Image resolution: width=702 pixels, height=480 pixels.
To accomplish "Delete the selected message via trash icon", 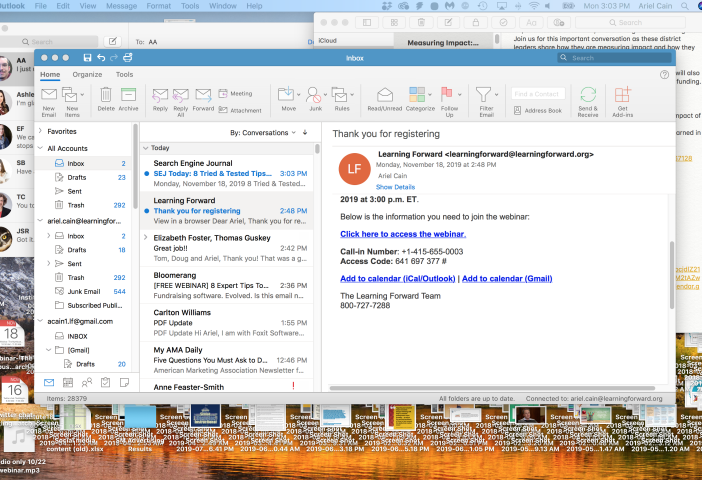I will coord(106,94).
